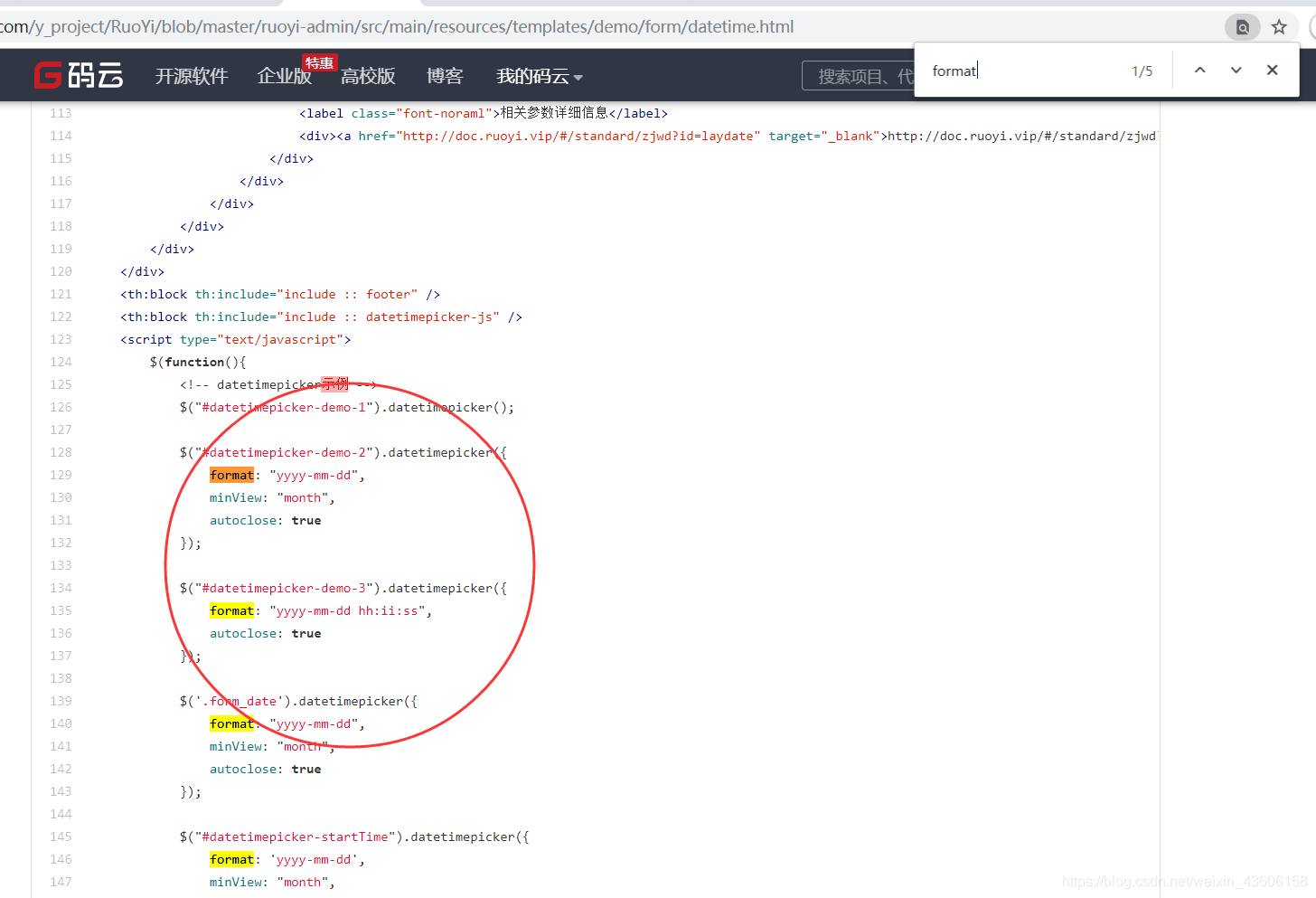Click the 搜索项目 search box
Screen dimensions: 1316x898
859,76
